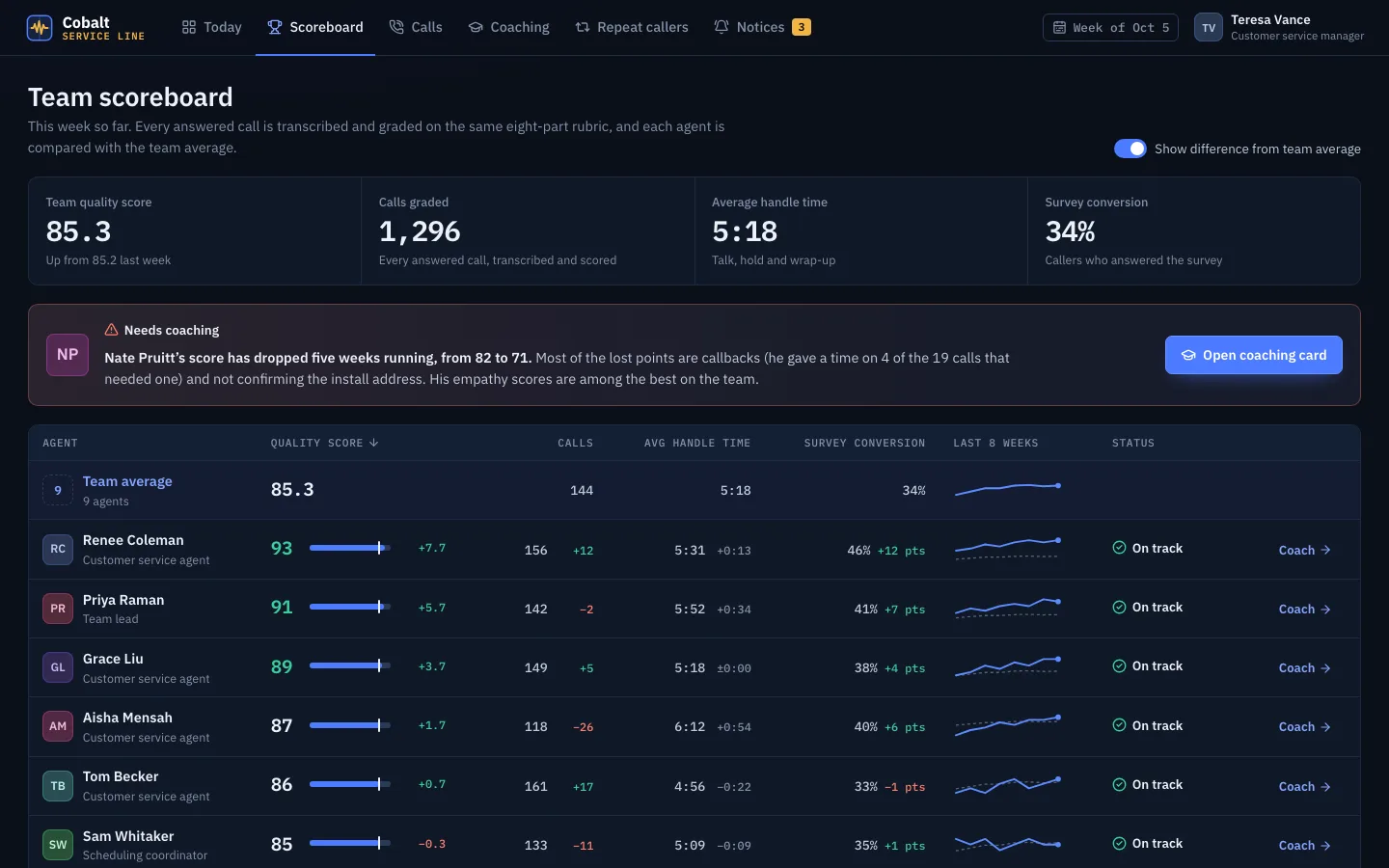Open the Week of Oct 5 date picker
This screenshot has height=868, width=1389.
point(1110,28)
